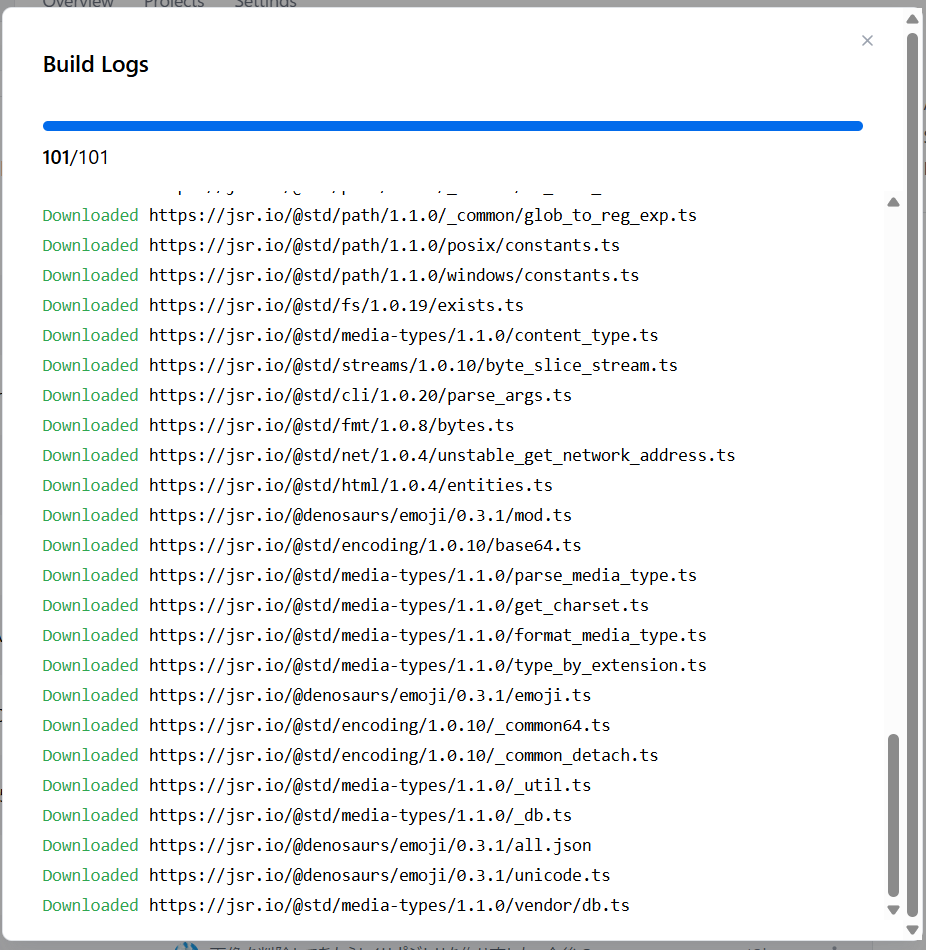The image size is (926, 950).
Task: Click the denosaurs emoji mod.ts URL
Action: click(360, 515)
